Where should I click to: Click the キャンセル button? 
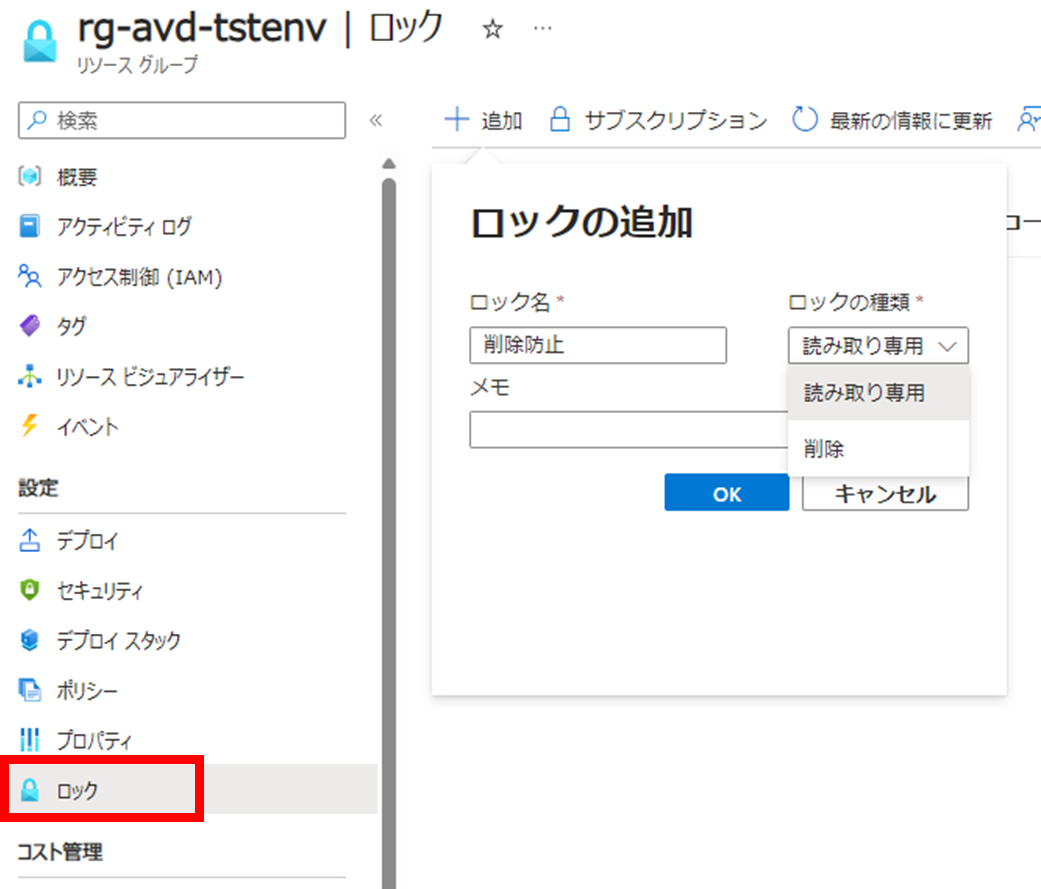click(885, 494)
